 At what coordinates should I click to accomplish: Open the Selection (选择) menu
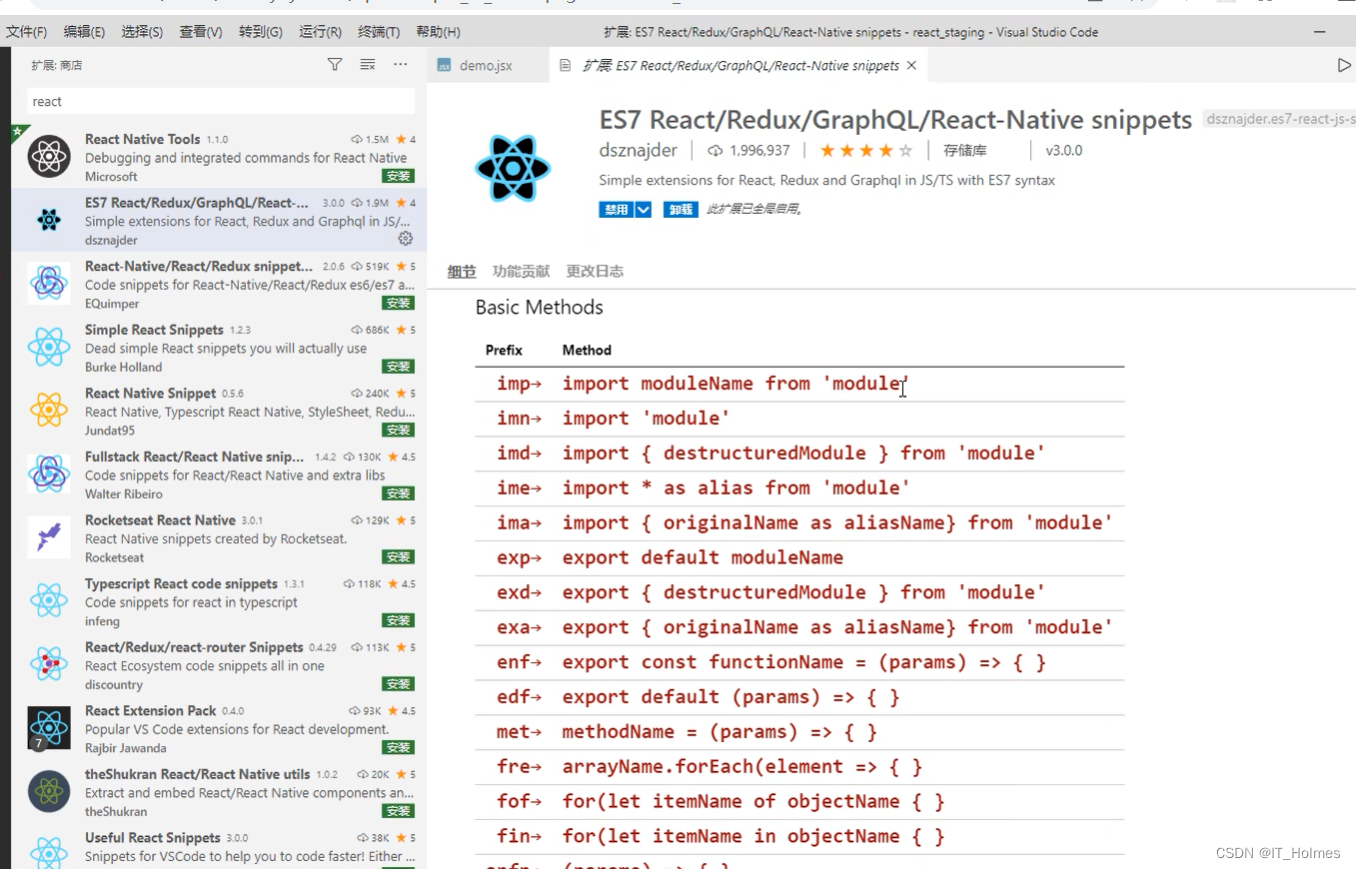click(142, 32)
